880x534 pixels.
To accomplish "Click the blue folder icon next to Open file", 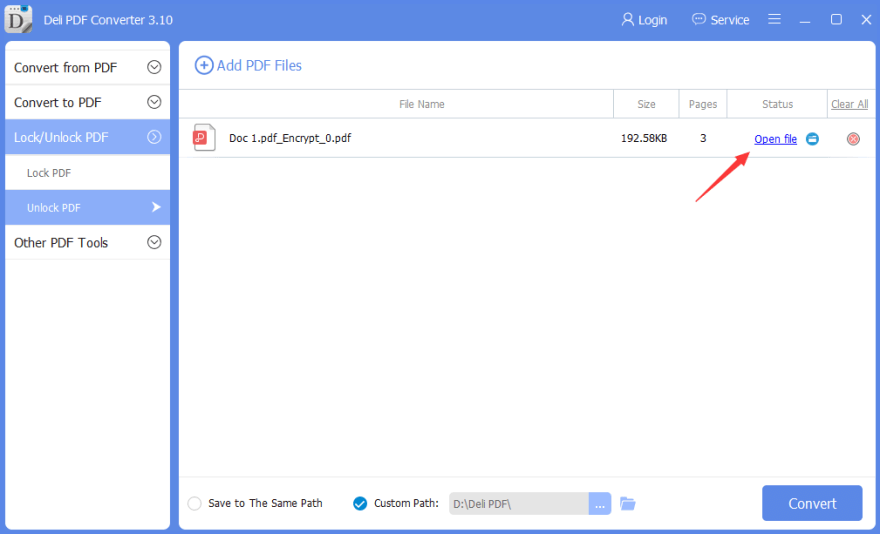I will (x=813, y=139).
